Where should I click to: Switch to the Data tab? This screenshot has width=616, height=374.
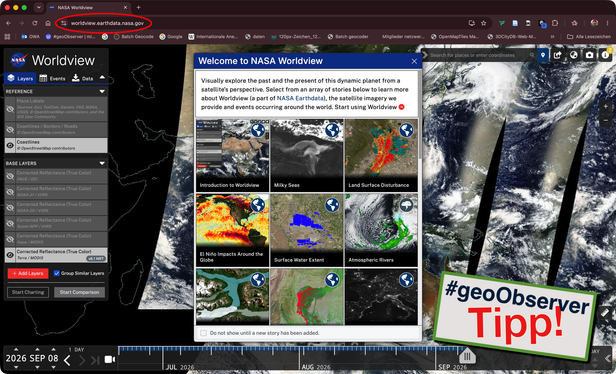coord(82,79)
